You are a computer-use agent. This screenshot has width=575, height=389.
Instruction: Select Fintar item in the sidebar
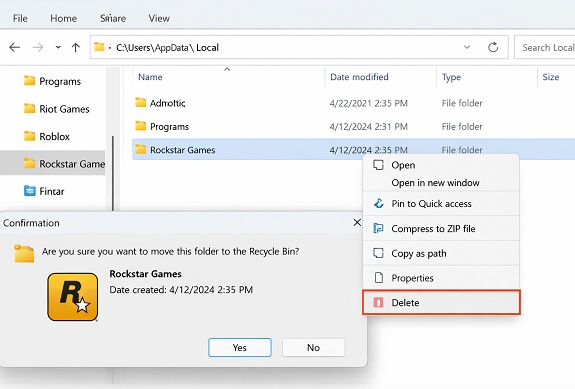point(44,191)
